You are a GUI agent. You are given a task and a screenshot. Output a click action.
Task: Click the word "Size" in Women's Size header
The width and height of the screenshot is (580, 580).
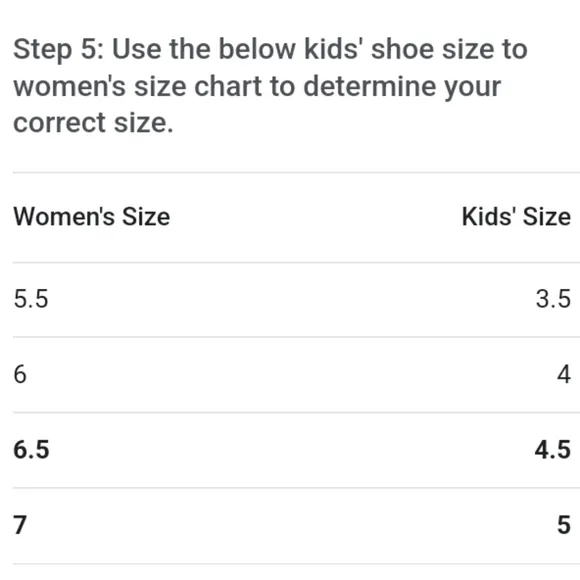tap(146, 216)
